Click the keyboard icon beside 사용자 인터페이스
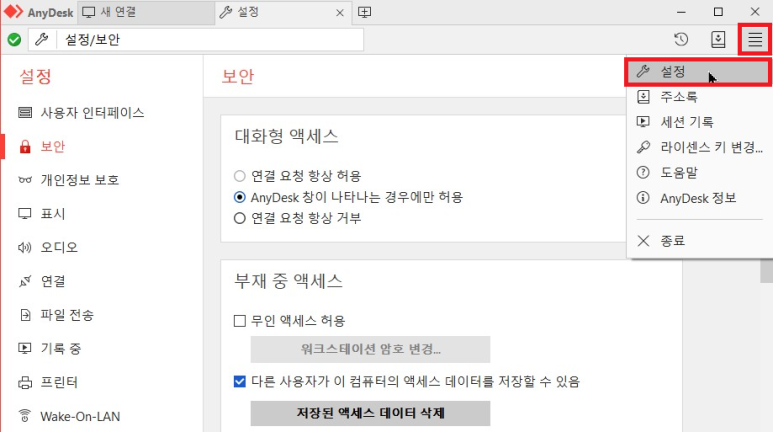The width and height of the screenshot is (773, 432). [25, 113]
